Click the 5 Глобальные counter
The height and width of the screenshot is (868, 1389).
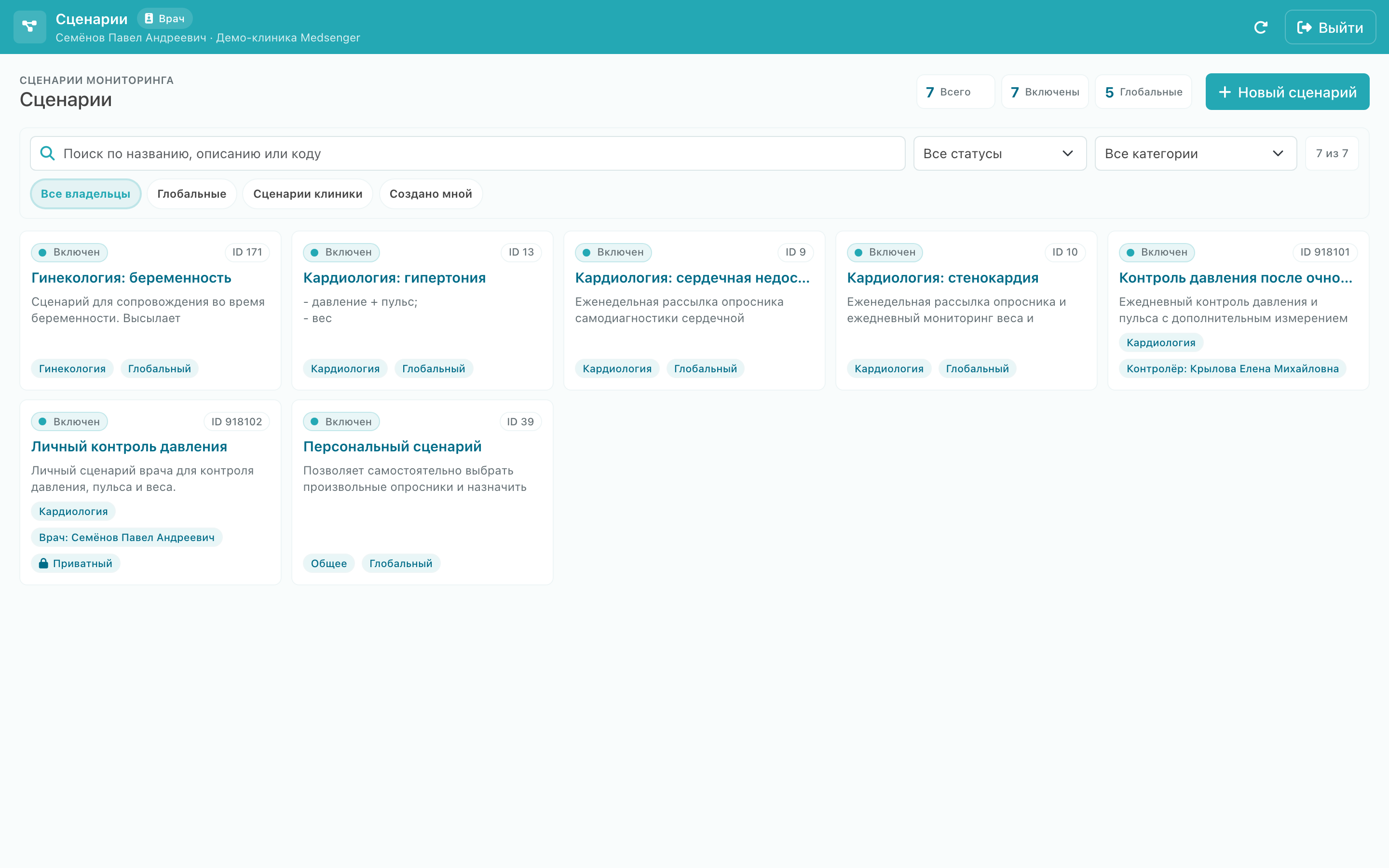[x=1143, y=92]
